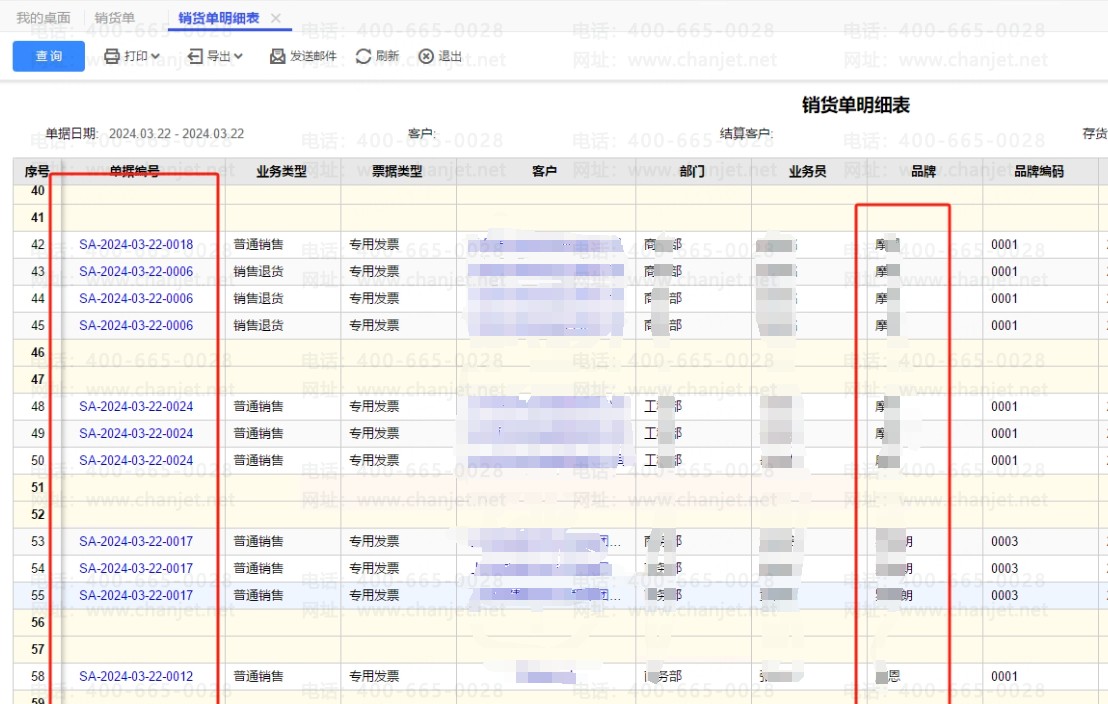Click the 部门 column header
This screenshot has width=1108, height=704.
692,171
